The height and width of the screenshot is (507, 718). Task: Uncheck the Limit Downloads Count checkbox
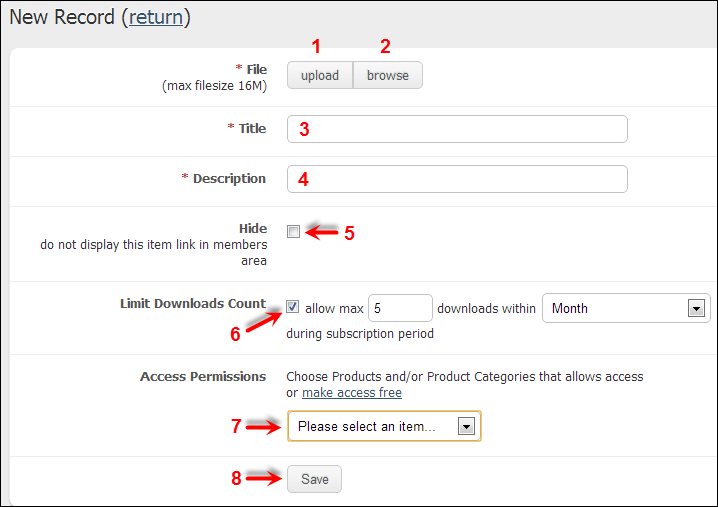[x=293, y=306]
